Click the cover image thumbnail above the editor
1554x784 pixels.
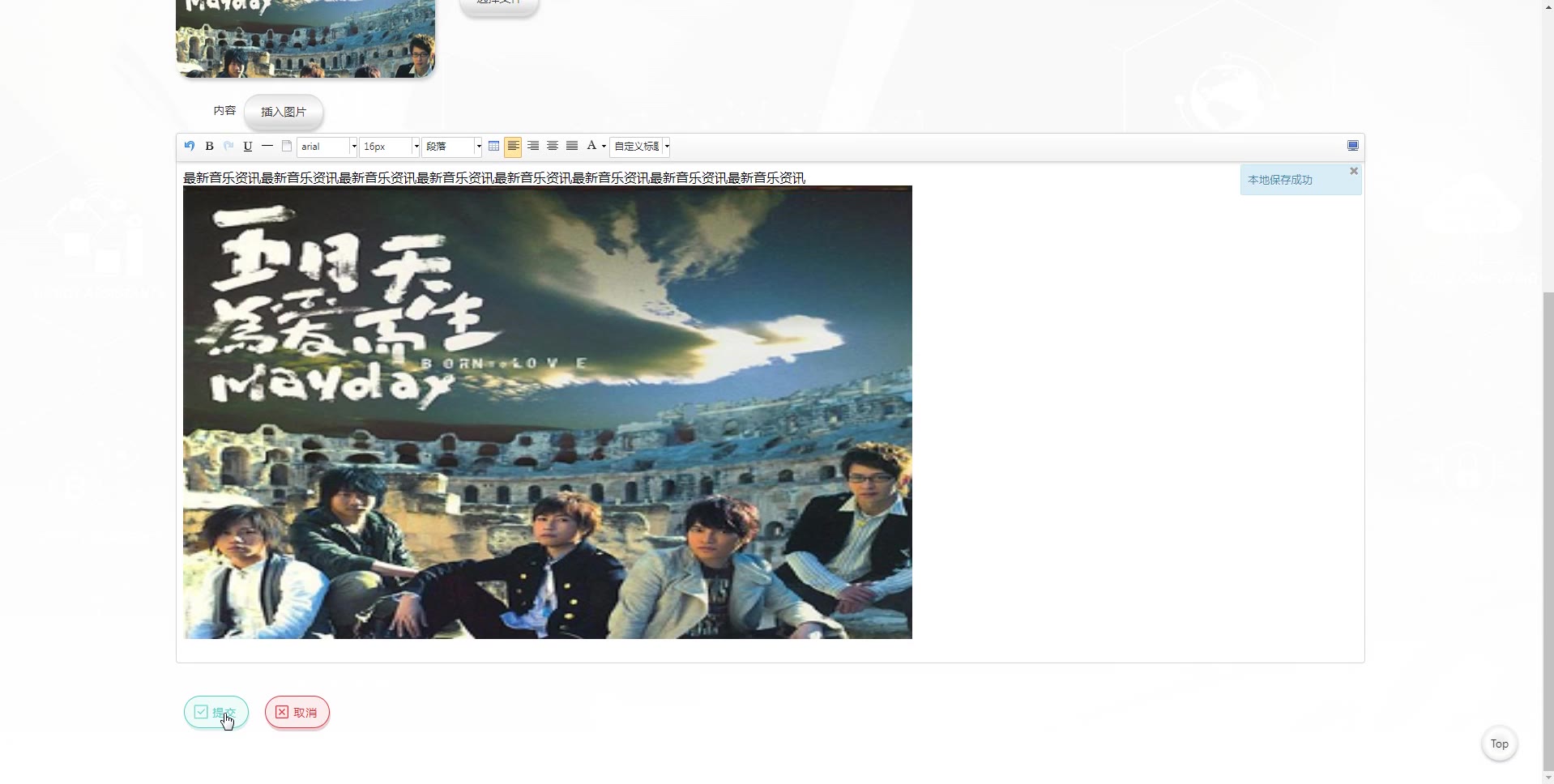click(305, 39)
